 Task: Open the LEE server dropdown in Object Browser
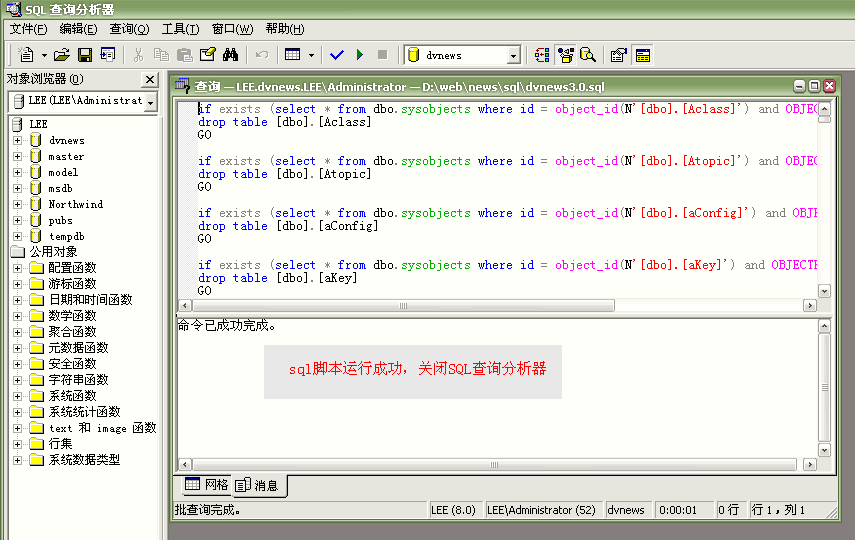click(x=151, y=102)
